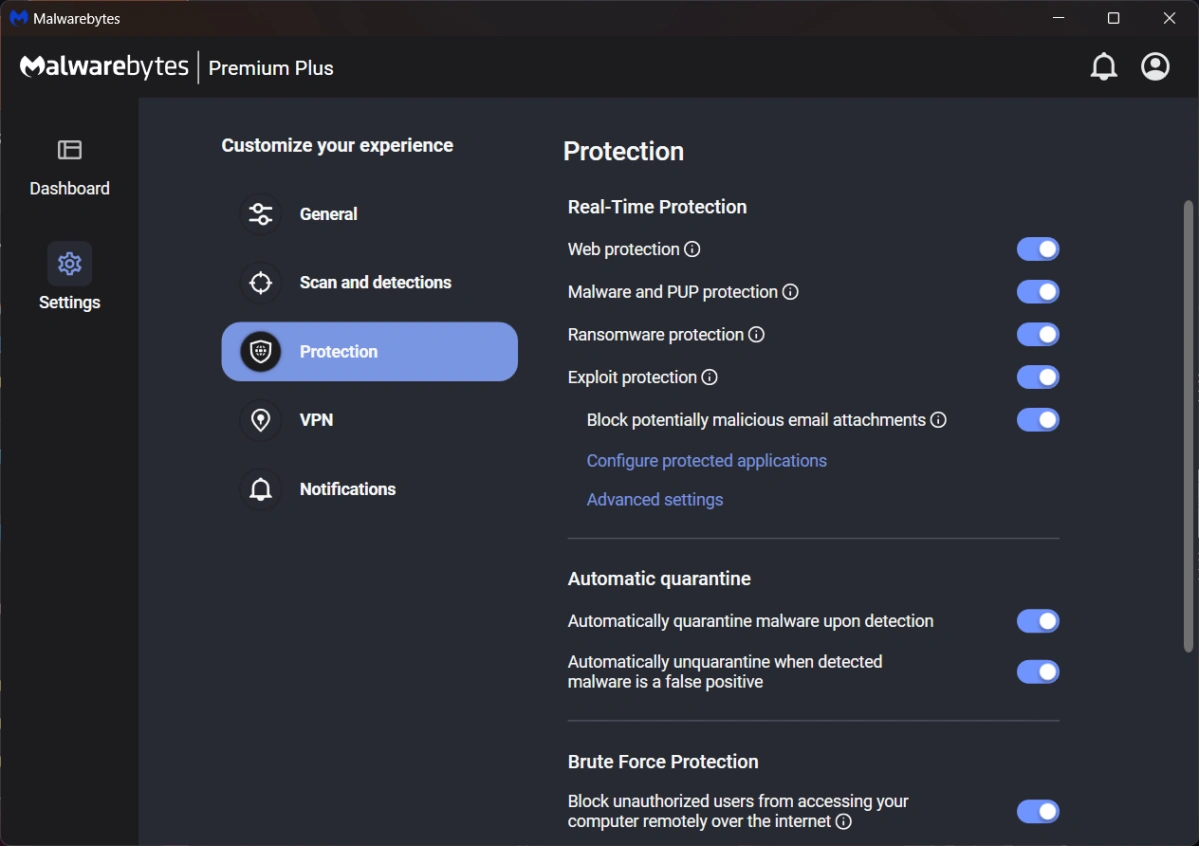Select Scan and detections settings

click(x=375, y=283)
